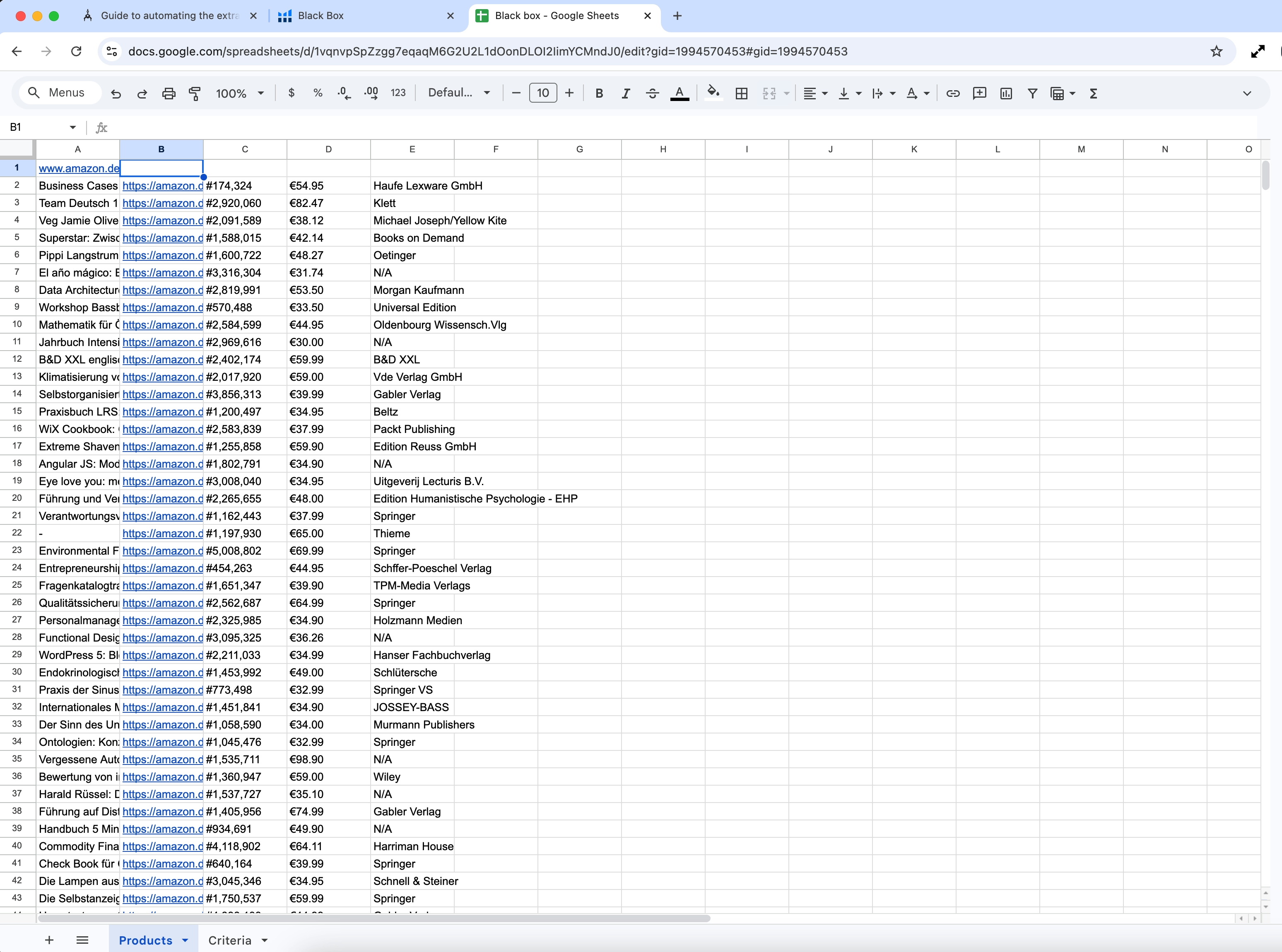
Task: Open vertical align dropdown
Action: (x=850, y=94)
